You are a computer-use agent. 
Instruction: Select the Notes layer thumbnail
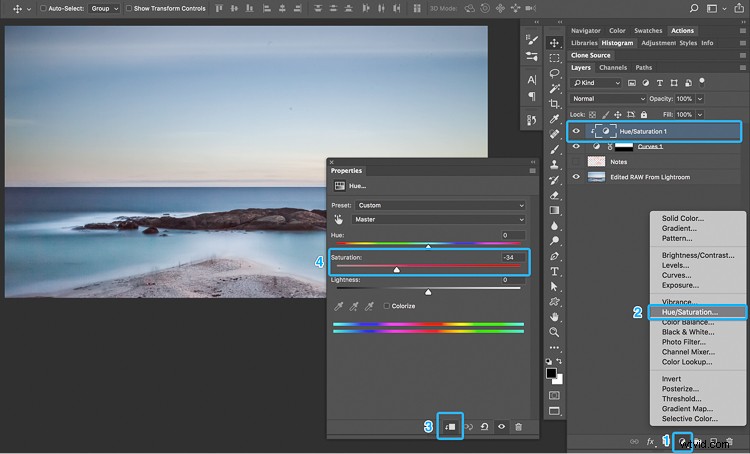point(596,162)
